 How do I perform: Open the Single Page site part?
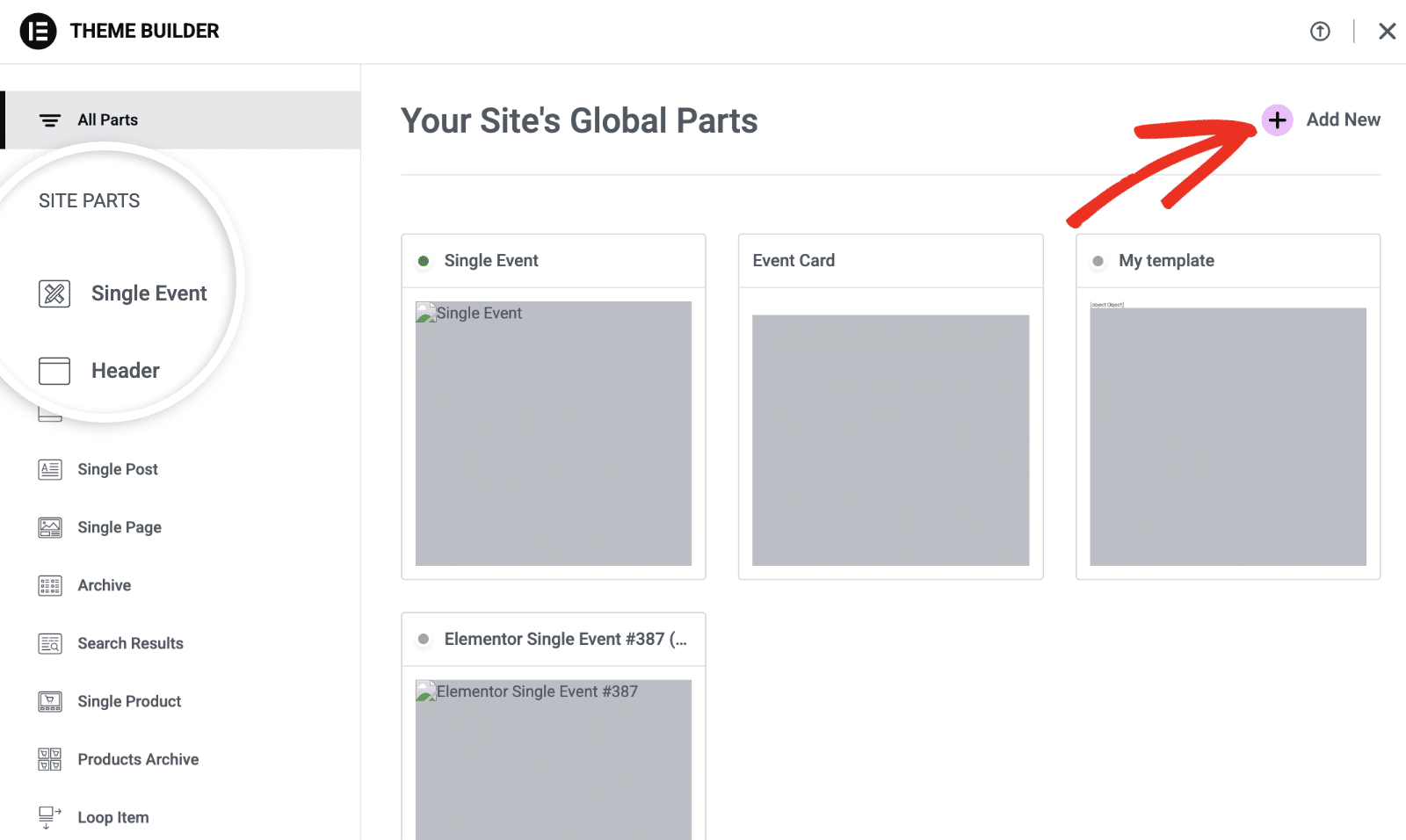point(120,527)
